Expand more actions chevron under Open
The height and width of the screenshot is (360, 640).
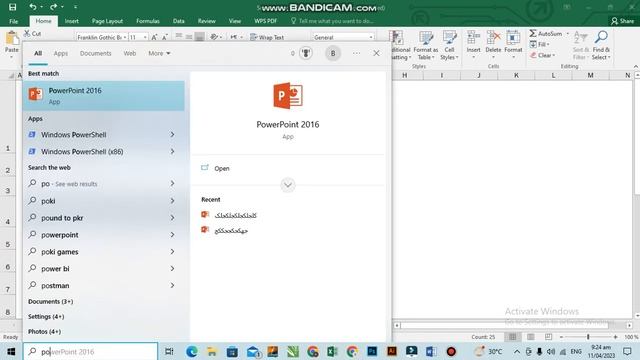288,185
